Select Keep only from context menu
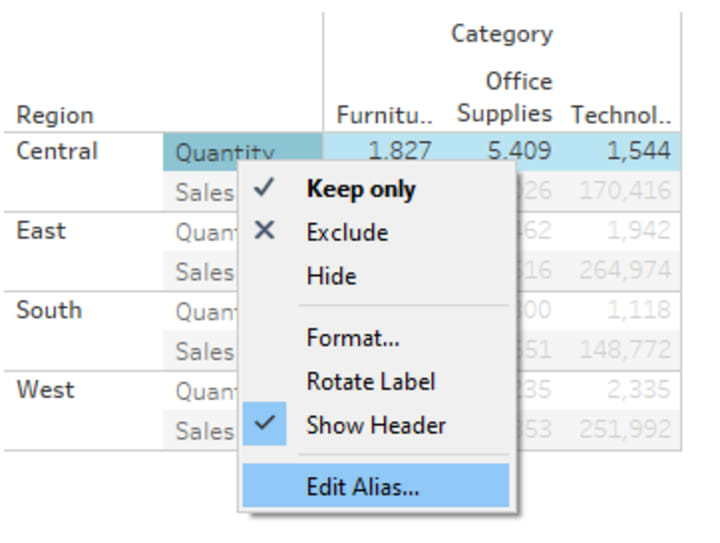The height and width of the screenshot is (543, 720). (x=360, y=189)
